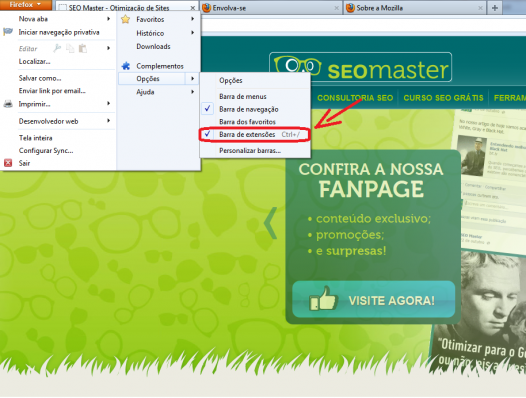Viewport: 526px width, 398px height.
Task: Click thumbs-up icon on VISITE AGORA
Action: 323,298
